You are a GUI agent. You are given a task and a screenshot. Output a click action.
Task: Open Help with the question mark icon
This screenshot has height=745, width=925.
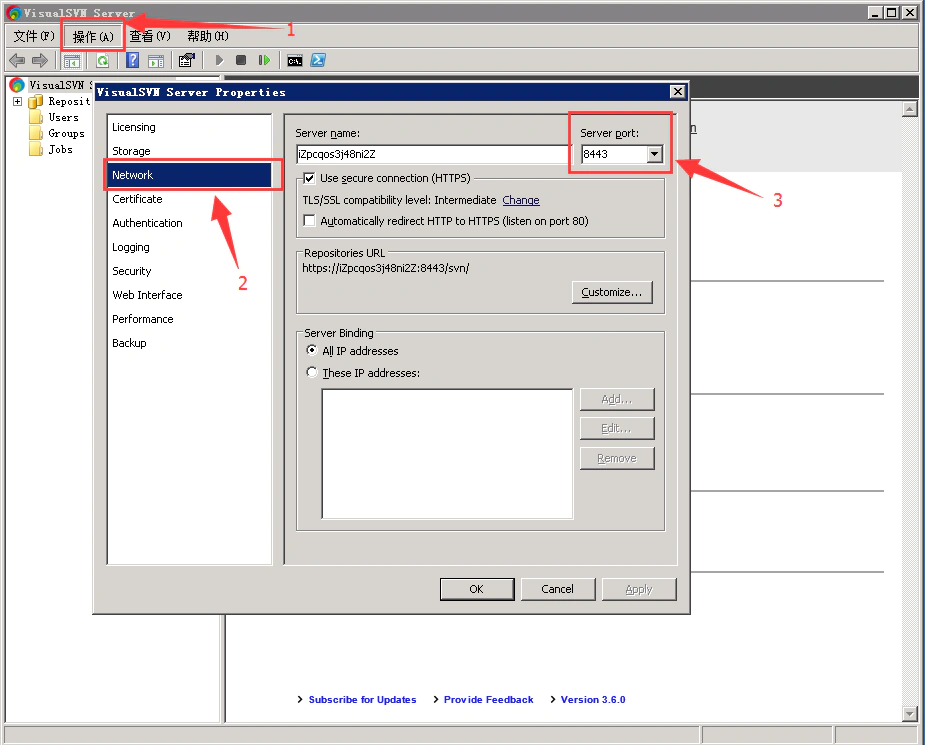tap(133, 60)
